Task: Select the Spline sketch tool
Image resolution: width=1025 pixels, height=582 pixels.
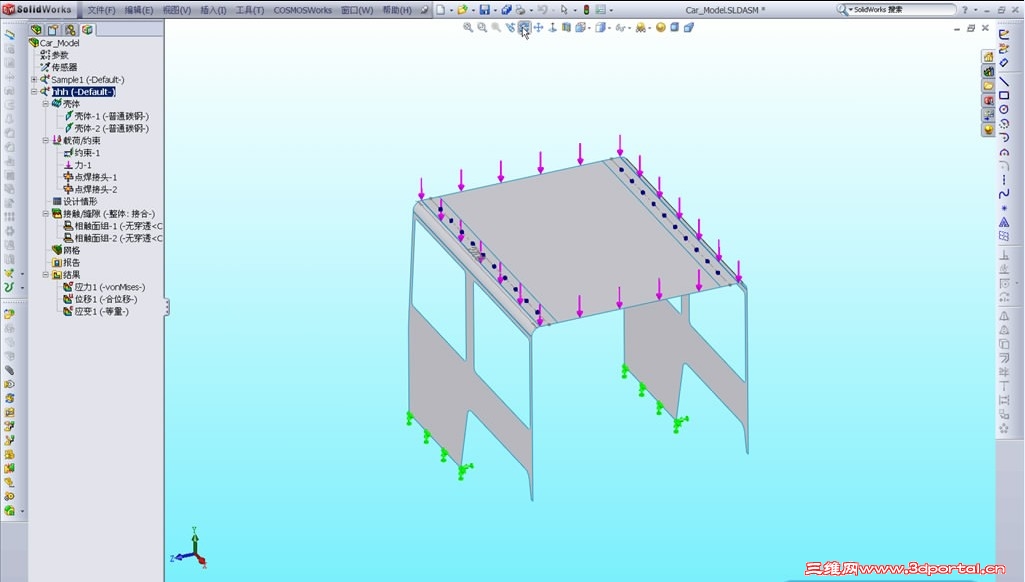Action: [x=1004, y=194]
